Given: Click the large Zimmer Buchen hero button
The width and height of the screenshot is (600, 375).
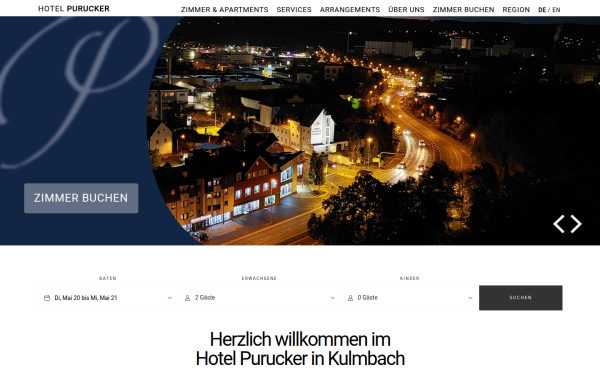Looking at the screenshot, I should pyautogui.click(x=81, y=198).
